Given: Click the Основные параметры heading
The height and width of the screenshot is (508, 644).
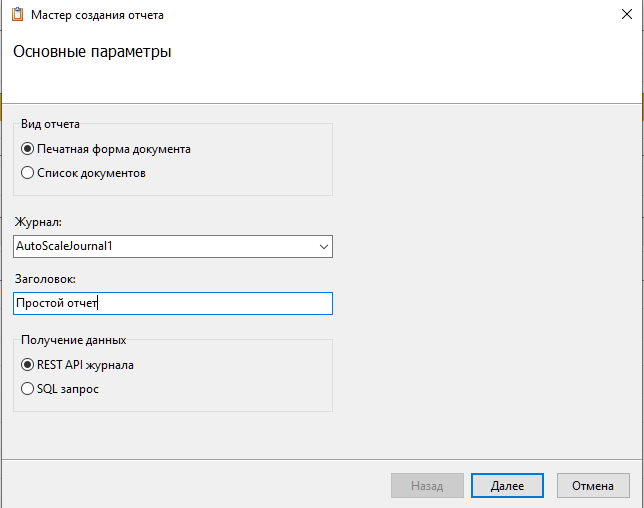Looking at the screenshot, I should tap(92, 52).
